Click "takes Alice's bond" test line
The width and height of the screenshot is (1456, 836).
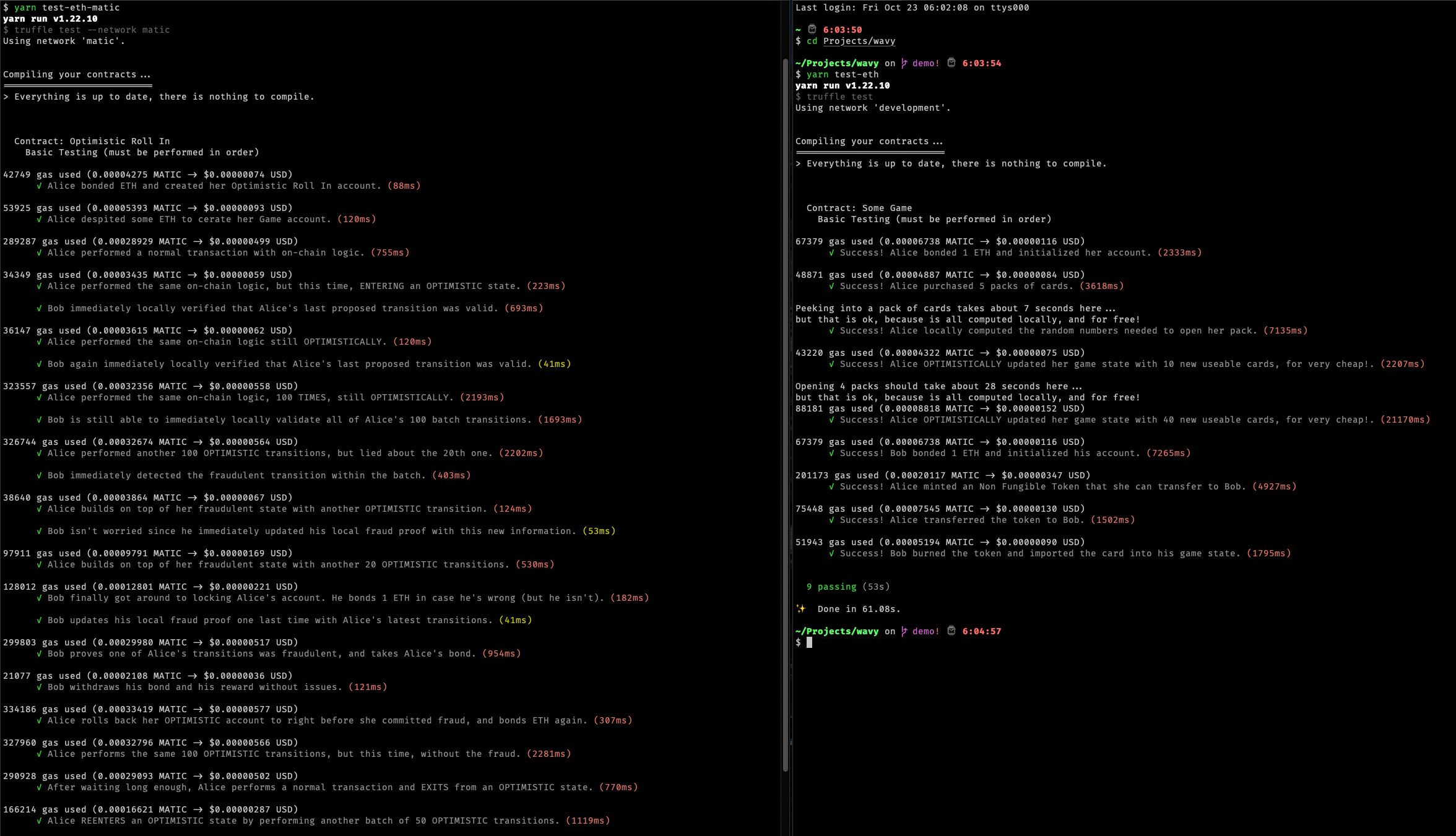coord(279,653)
